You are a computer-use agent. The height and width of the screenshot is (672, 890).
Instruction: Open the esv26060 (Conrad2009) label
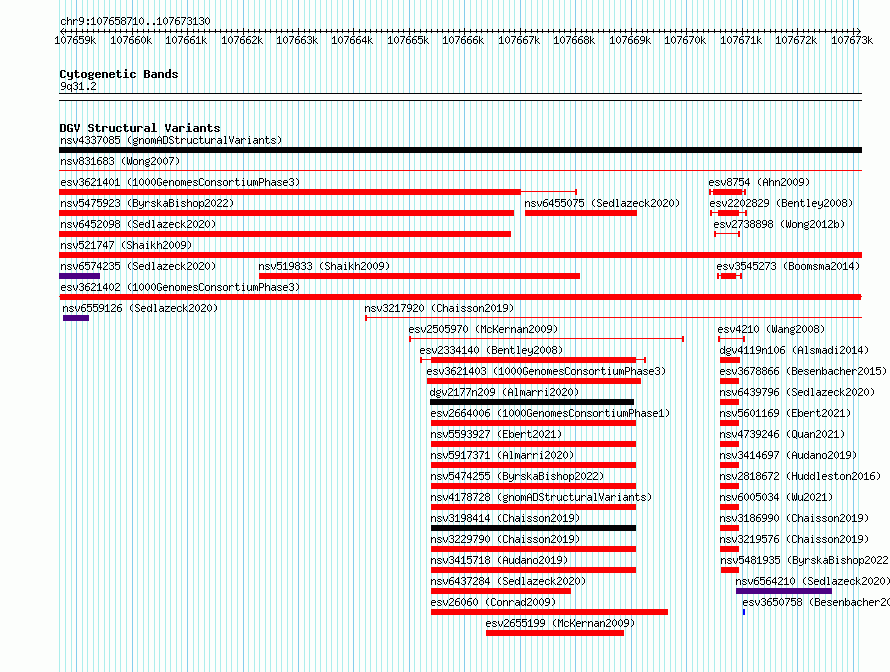coord(493,602)
